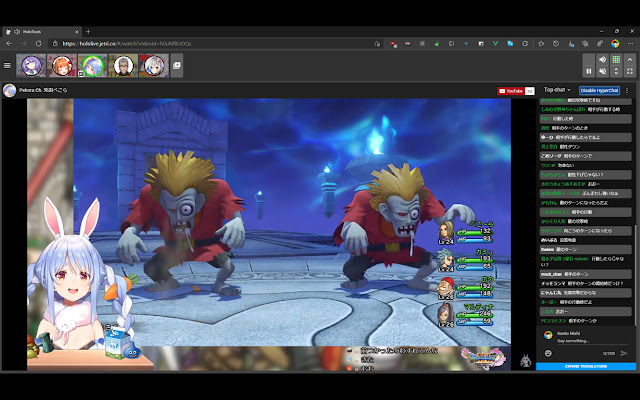640x400 pixels.
Task: Select the white-haired streamer thumbnail
Action: point(154,66)
